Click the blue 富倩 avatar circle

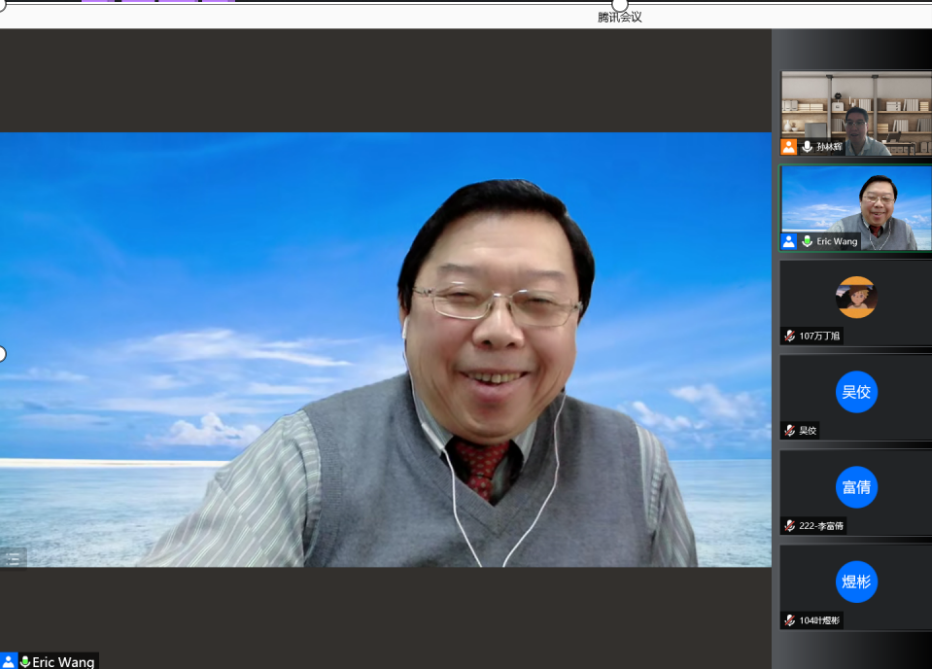point(856,487)
